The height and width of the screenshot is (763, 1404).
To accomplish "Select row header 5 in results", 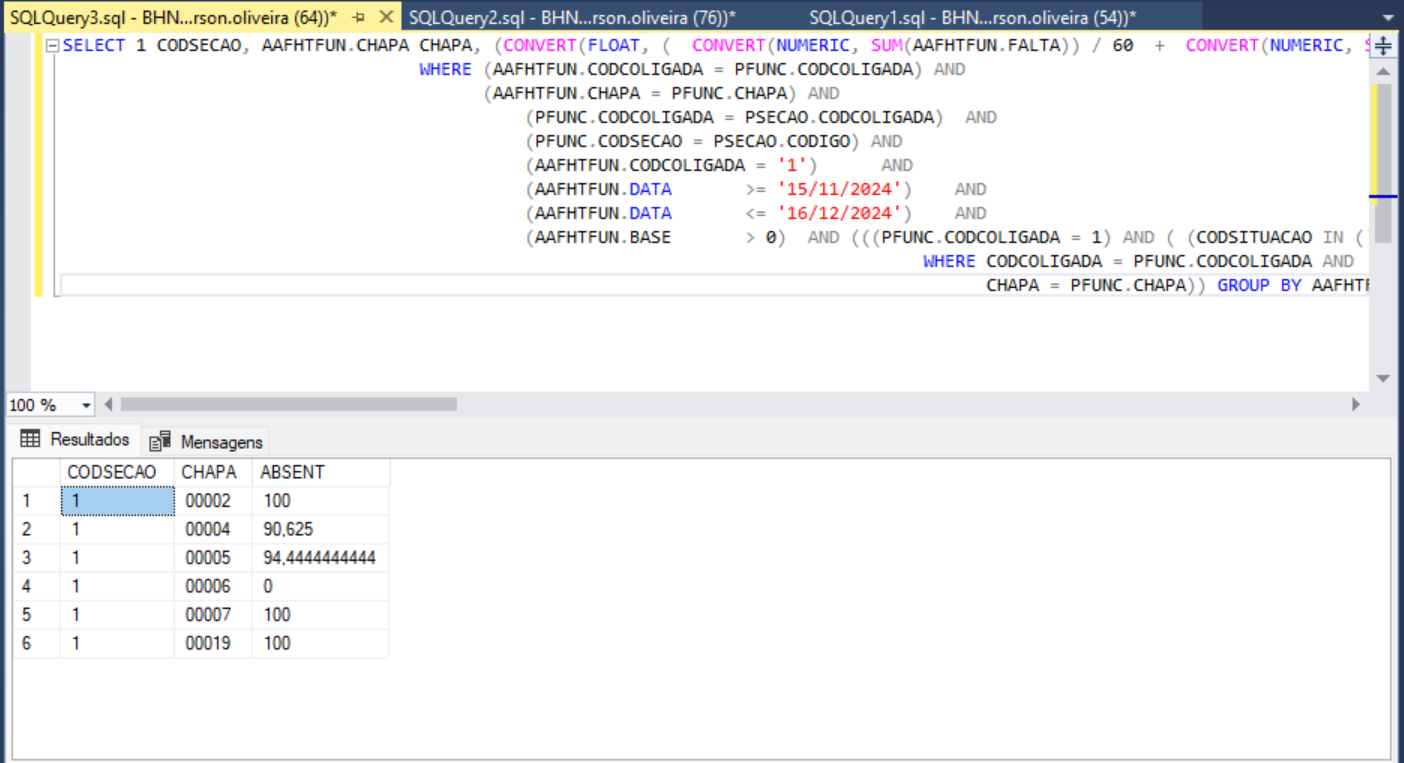I will [x=36, y=614].
